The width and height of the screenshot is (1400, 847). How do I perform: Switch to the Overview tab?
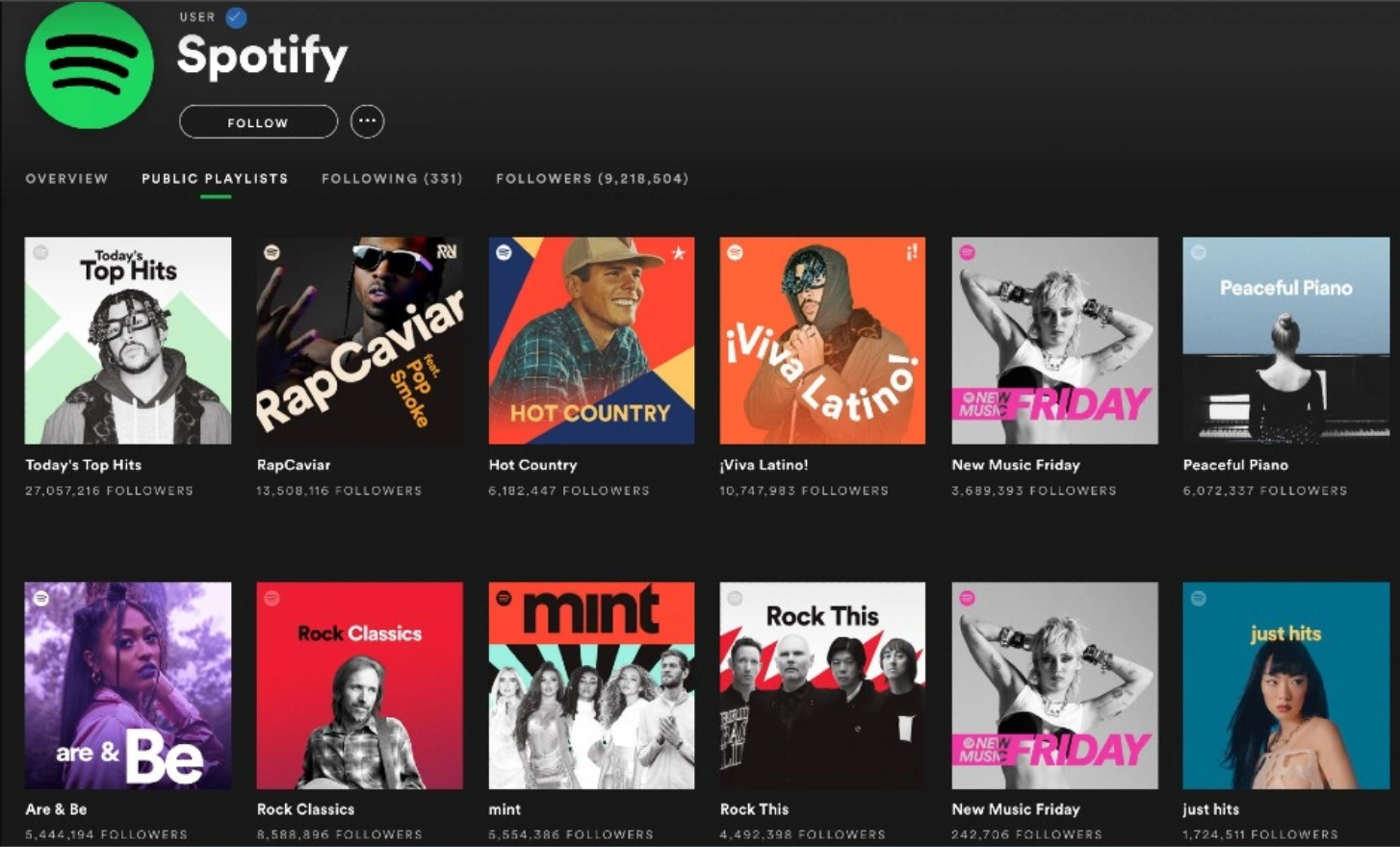[66, 179]
